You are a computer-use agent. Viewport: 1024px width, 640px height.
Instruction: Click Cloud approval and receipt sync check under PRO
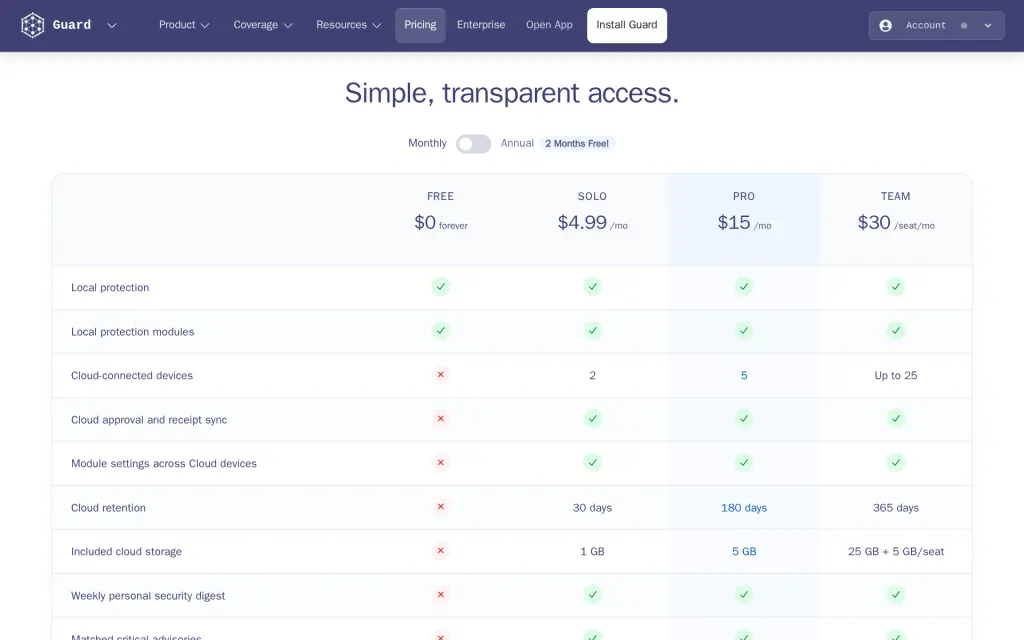[744, 419]
